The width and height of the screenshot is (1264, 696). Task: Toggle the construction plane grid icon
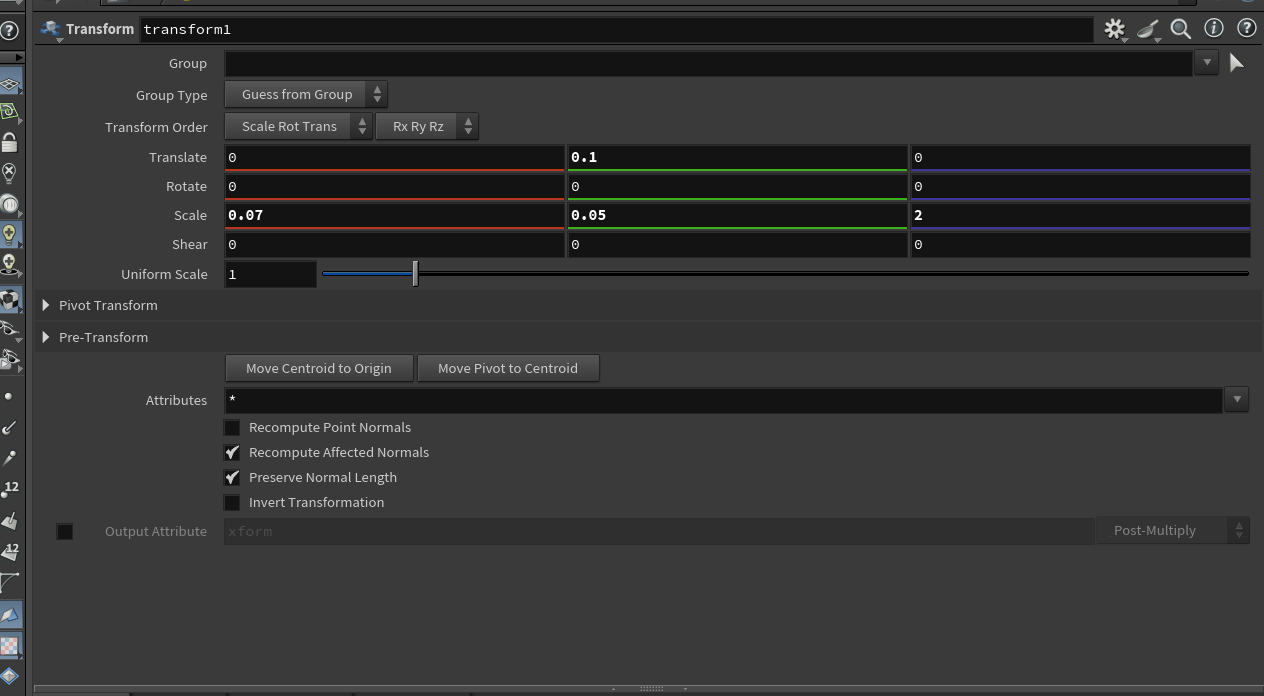click(x=10, y=84)
